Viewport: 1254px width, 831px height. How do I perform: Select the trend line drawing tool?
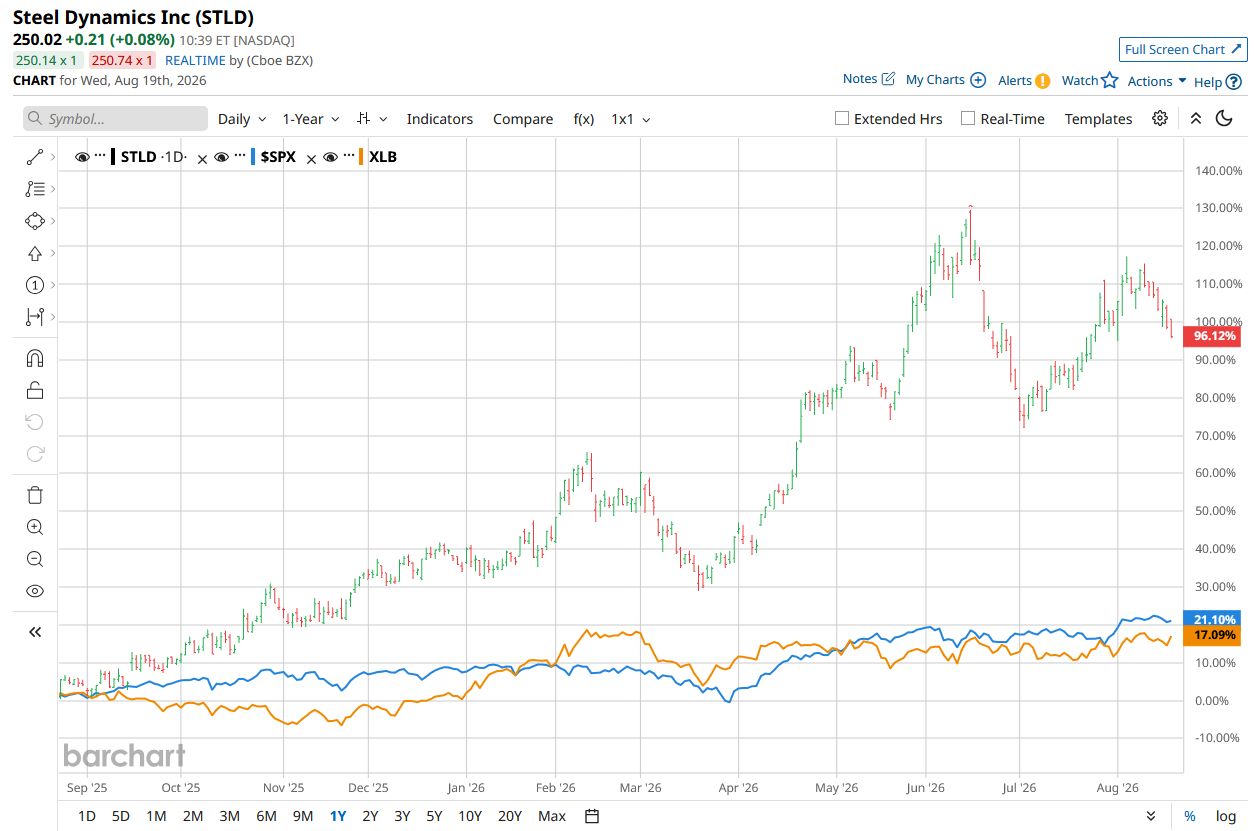35,157
